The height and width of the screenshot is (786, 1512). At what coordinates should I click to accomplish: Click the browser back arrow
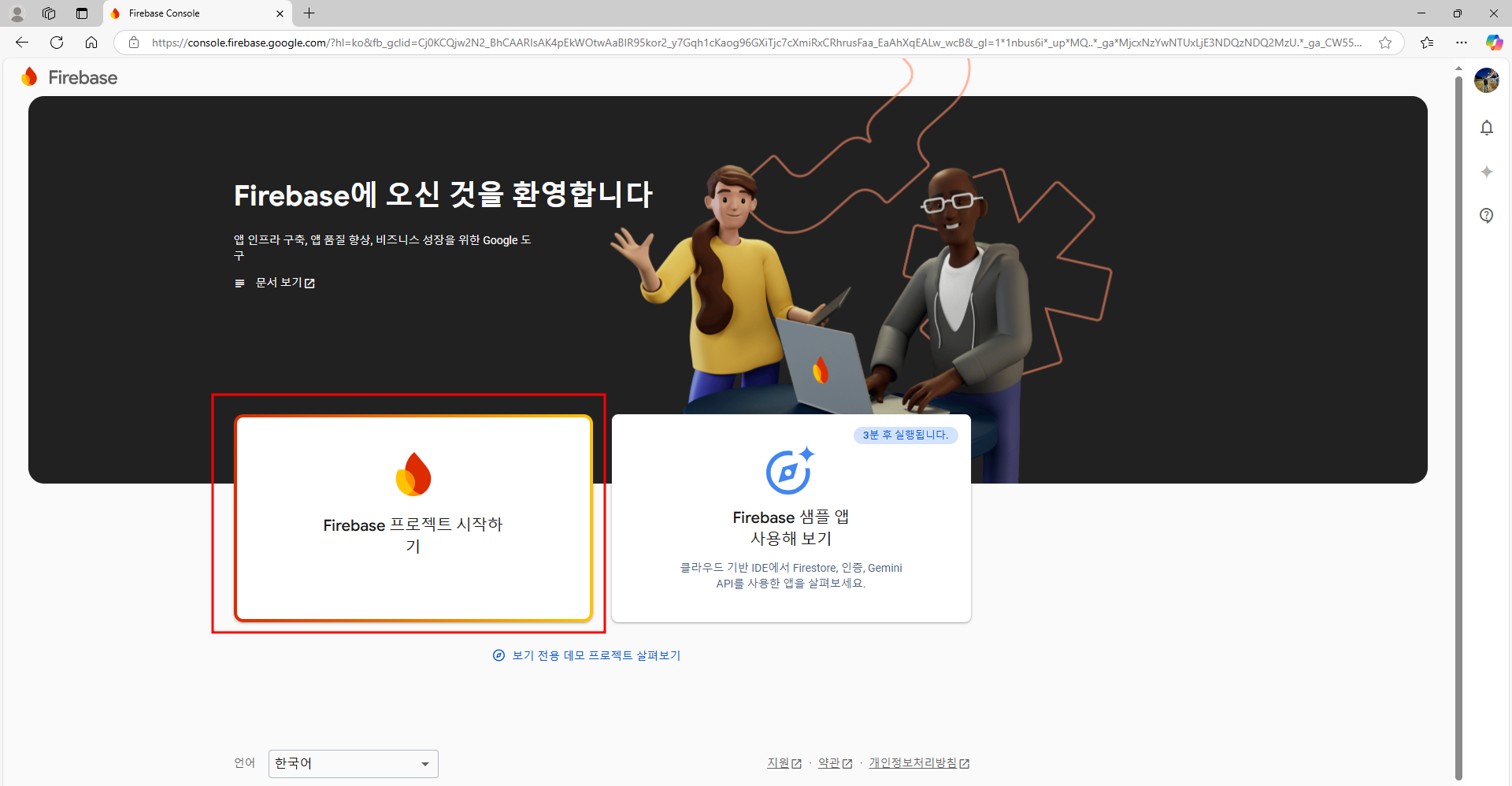coord(22,43)
